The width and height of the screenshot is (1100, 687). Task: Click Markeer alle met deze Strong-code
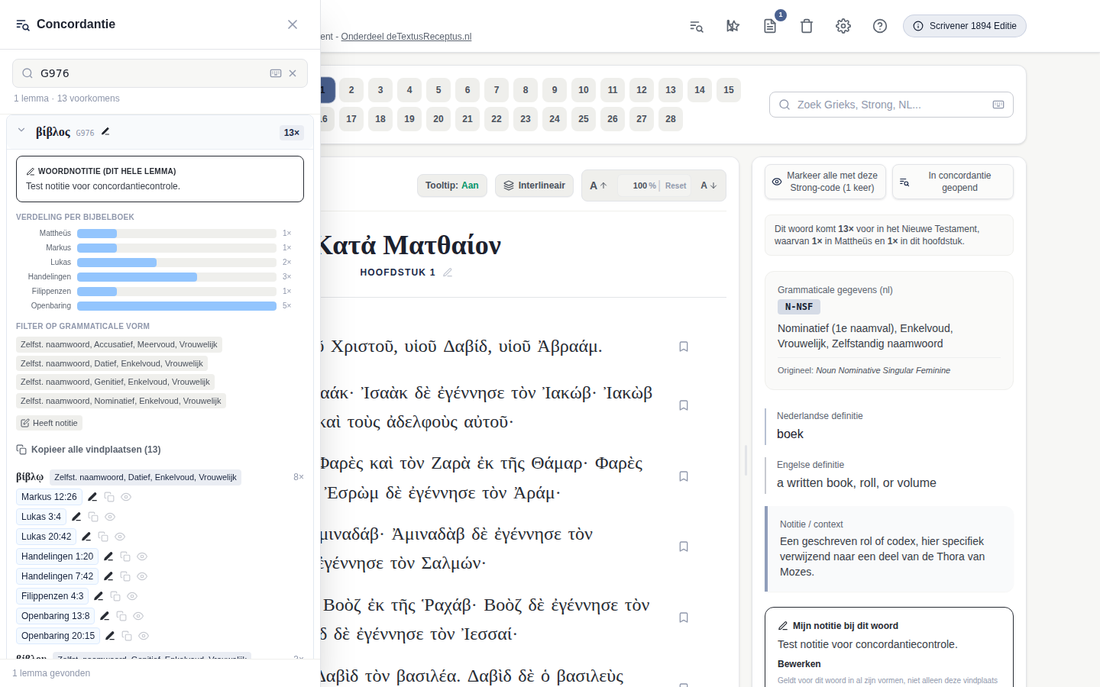tap(825, 182)
